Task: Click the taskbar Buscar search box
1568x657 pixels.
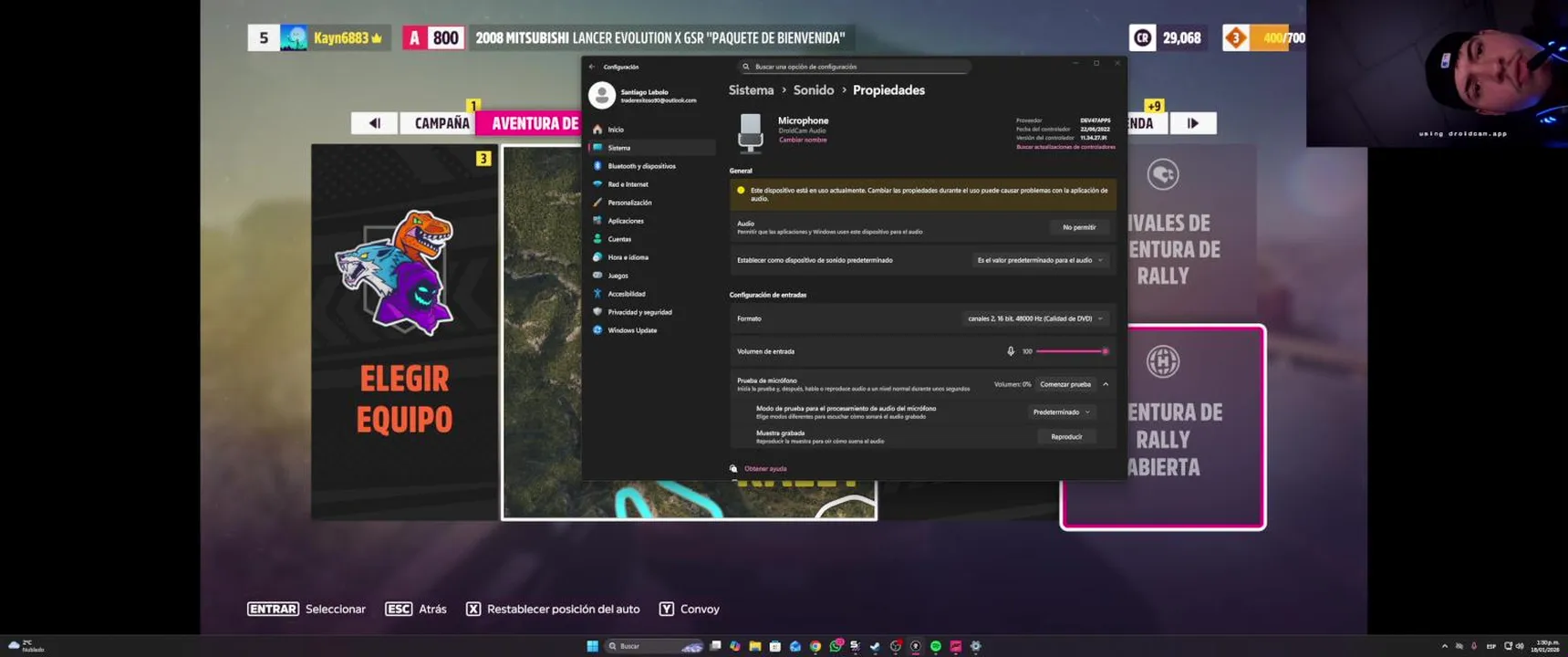Action: tap(653, 646)
